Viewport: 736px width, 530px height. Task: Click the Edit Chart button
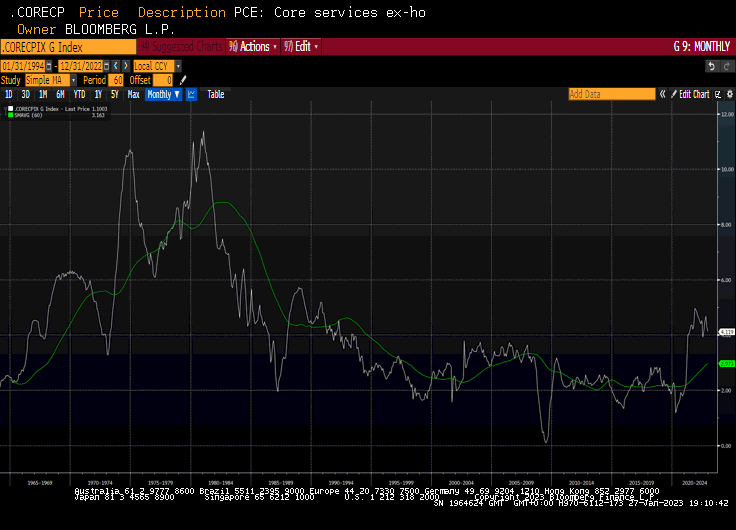[693, 94]
